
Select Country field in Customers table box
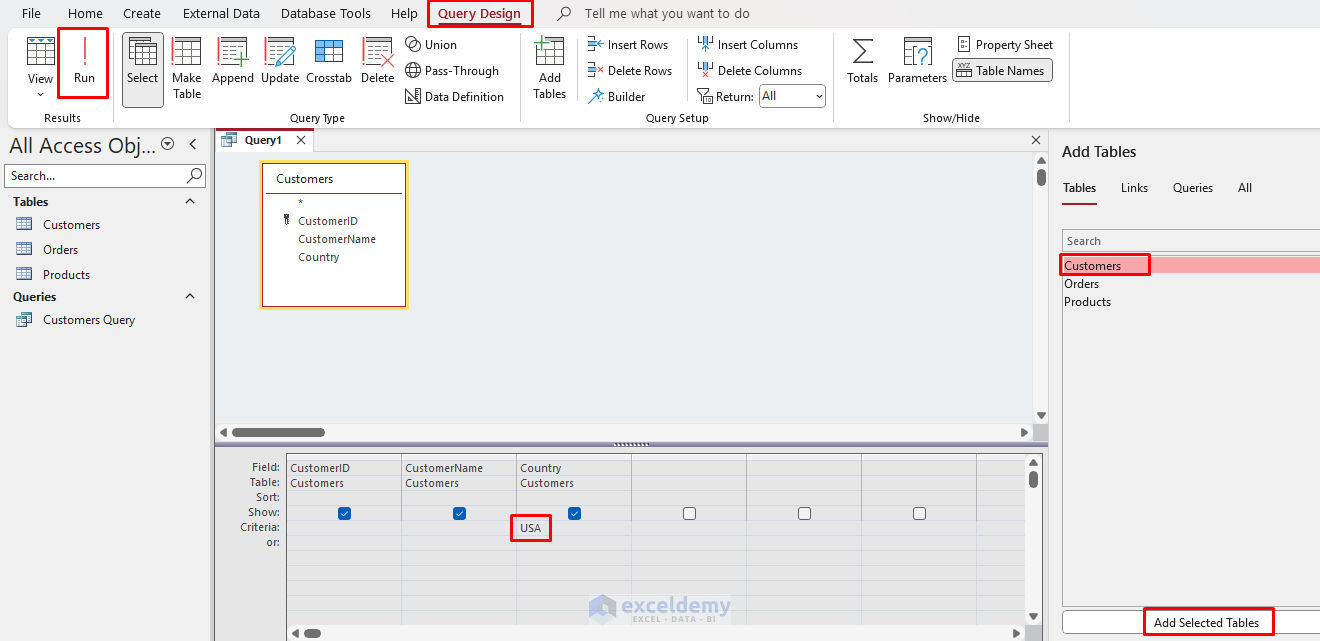coord(318,257)
